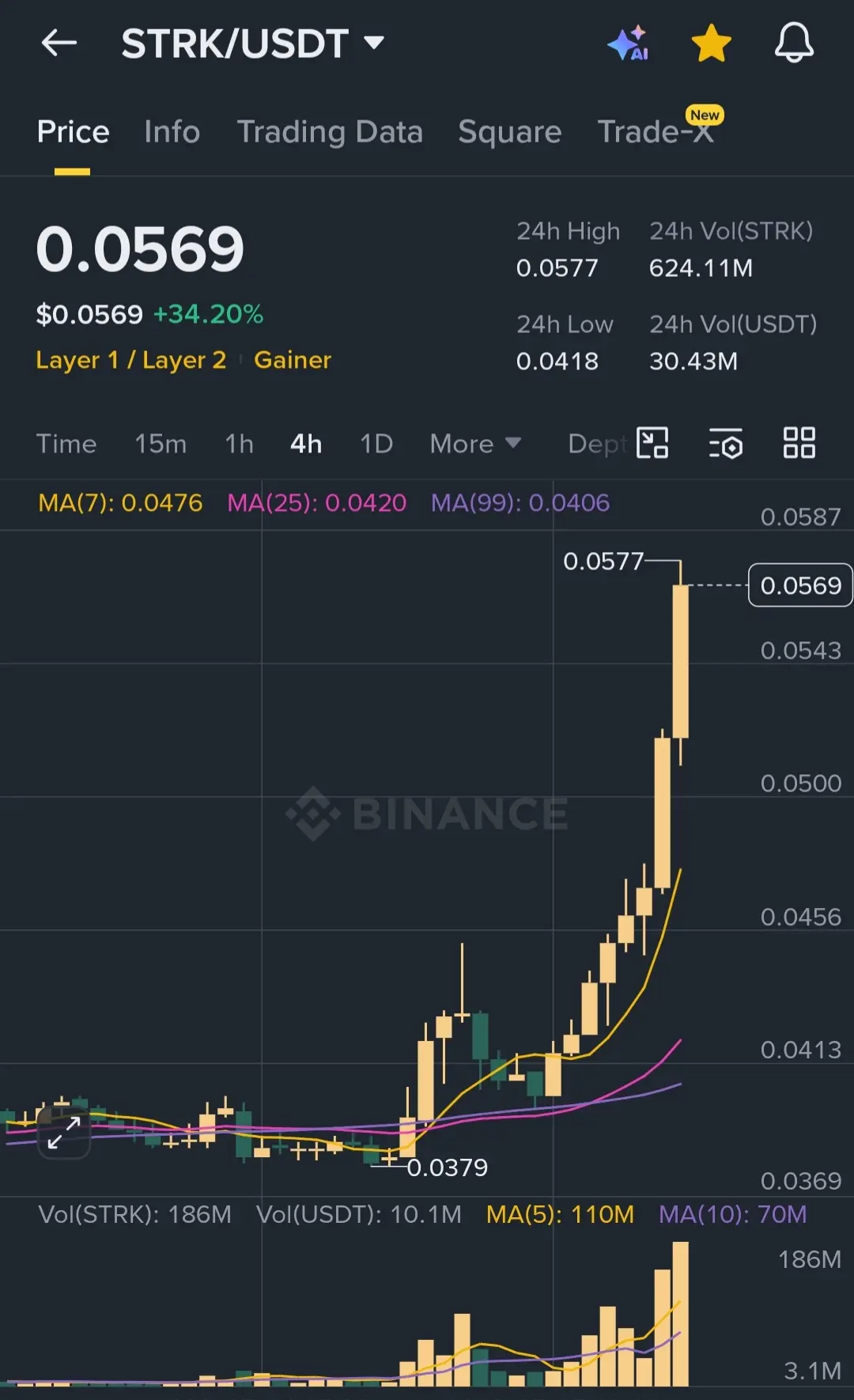The width and height of the screenshot is (854, 1400).
Task: Select the Time chart interval
Action: [66, 444]
